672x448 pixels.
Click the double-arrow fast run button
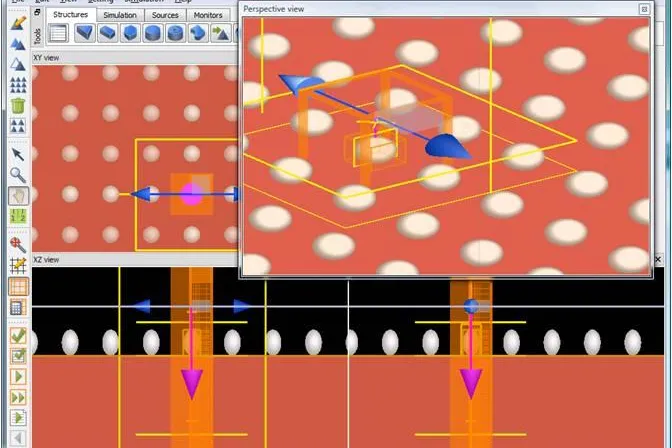18,397
